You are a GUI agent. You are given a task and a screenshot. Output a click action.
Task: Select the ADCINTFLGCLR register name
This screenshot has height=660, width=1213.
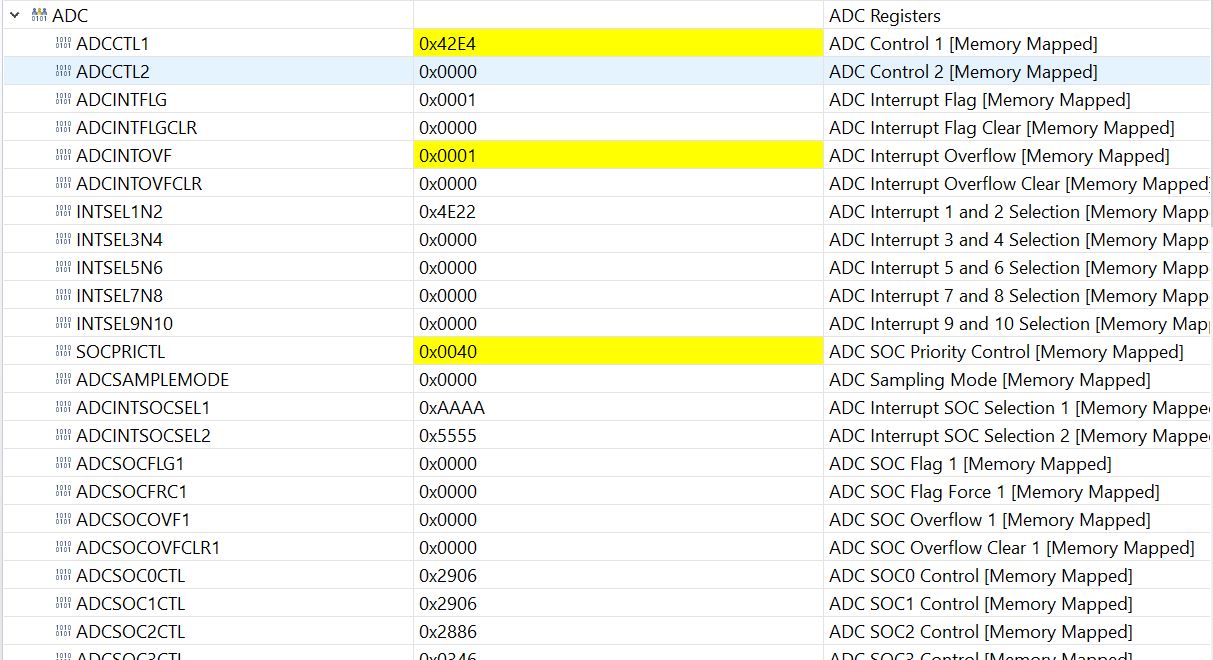click(136, 128)
